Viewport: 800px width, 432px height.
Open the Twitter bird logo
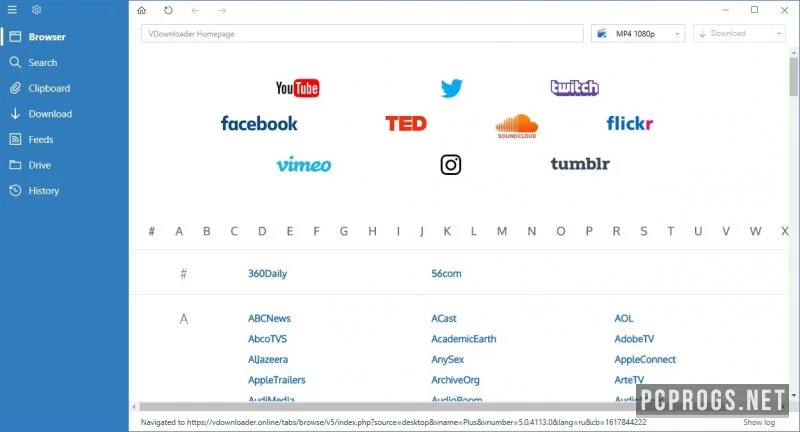(452, 88)
